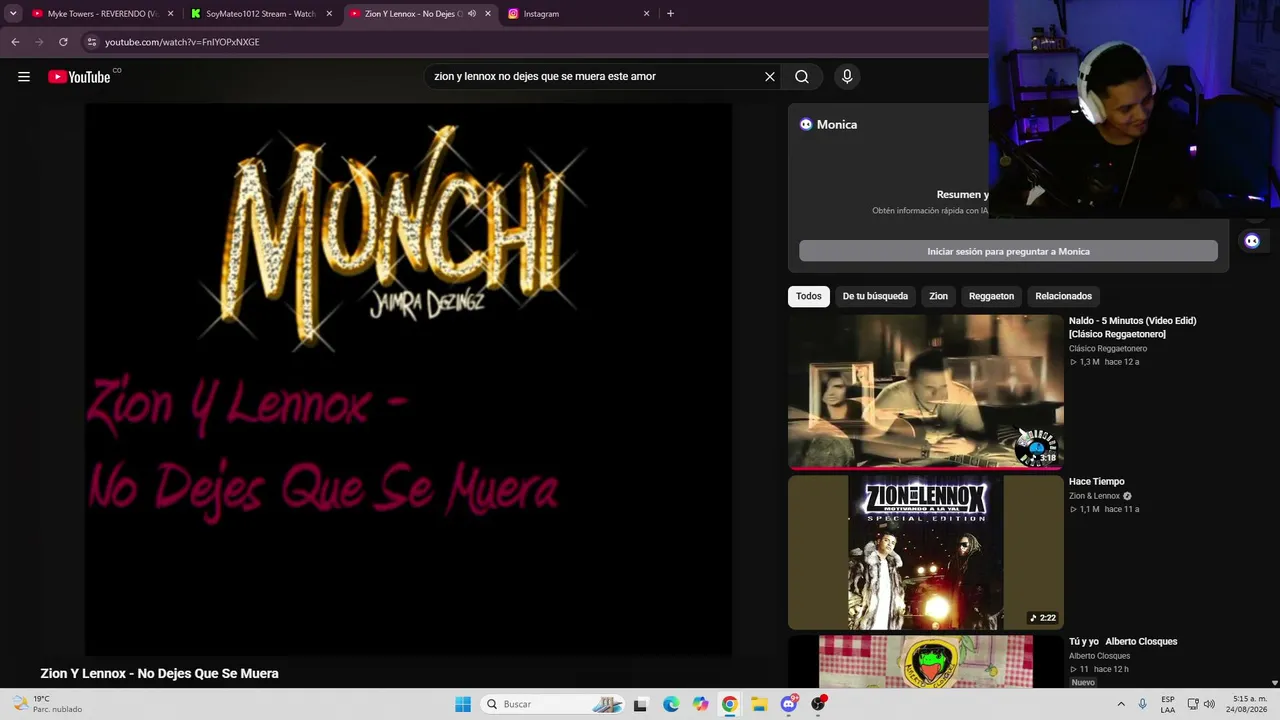Select the 'Zion' filter chip
This screenshot has width=1280, height=720.
point(938,296)
